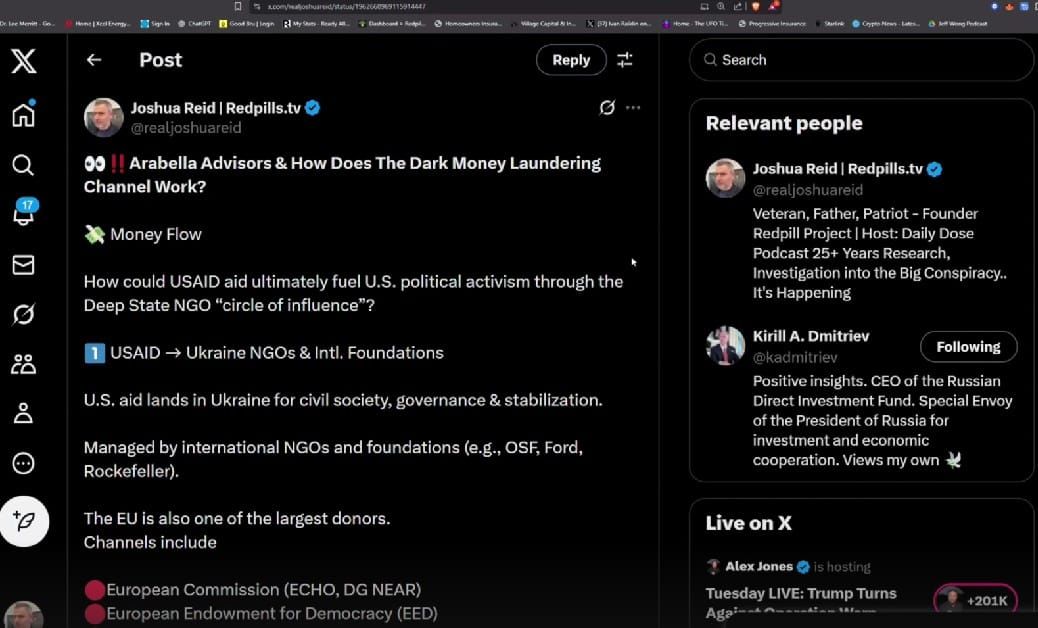The height and width of the screenshot is (628, 1038).
Task: Select the Home icon in sidebar
Action: click(25, 115)
